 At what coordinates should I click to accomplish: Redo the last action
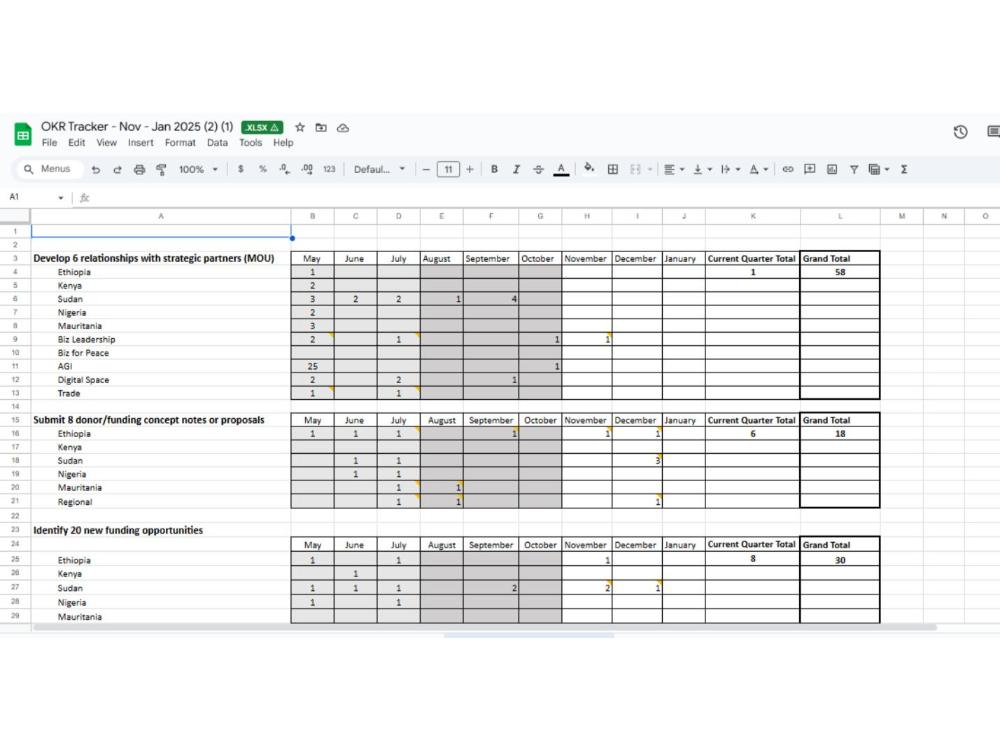click(117, 170)
